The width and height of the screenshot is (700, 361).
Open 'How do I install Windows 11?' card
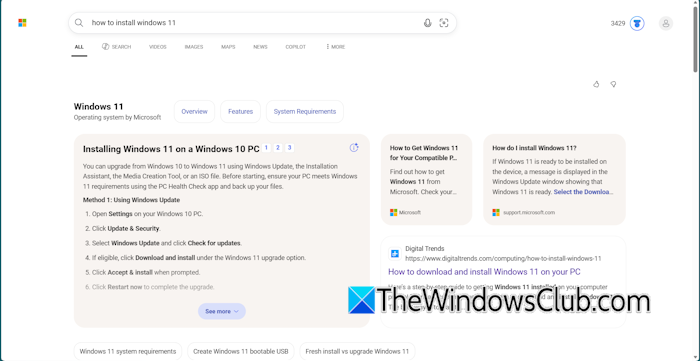[554, 179]
